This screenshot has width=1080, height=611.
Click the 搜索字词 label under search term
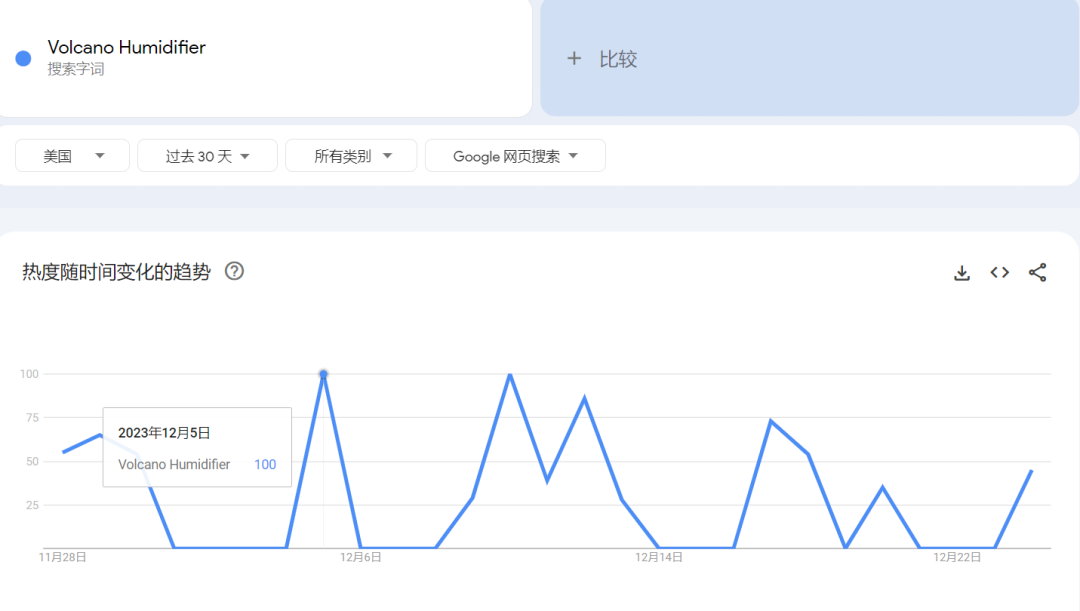coord(76,69)
